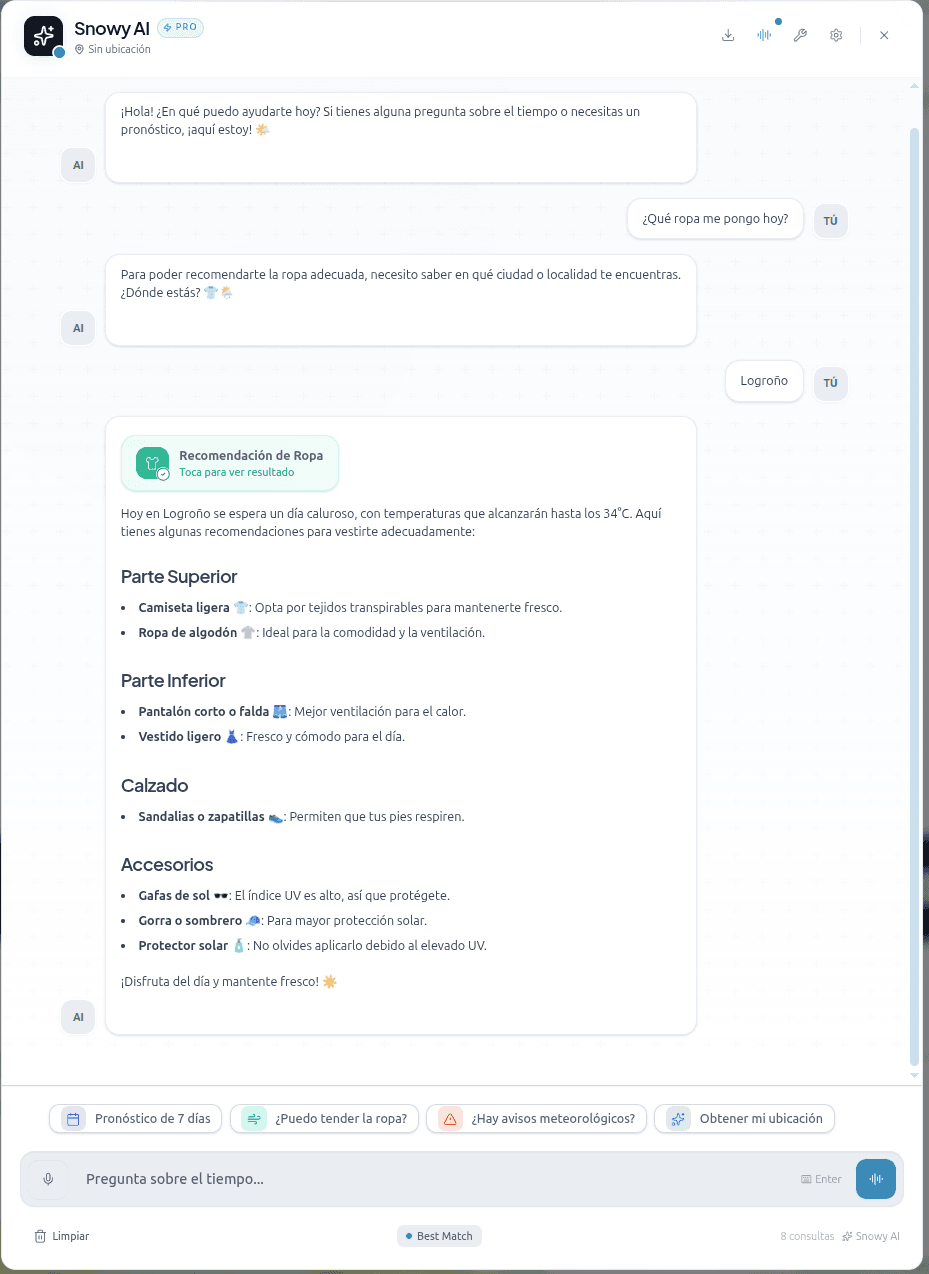Screen dimensions: 929x1274
Task: Open the Recomendación de Ropa result card
Action: 230,463
